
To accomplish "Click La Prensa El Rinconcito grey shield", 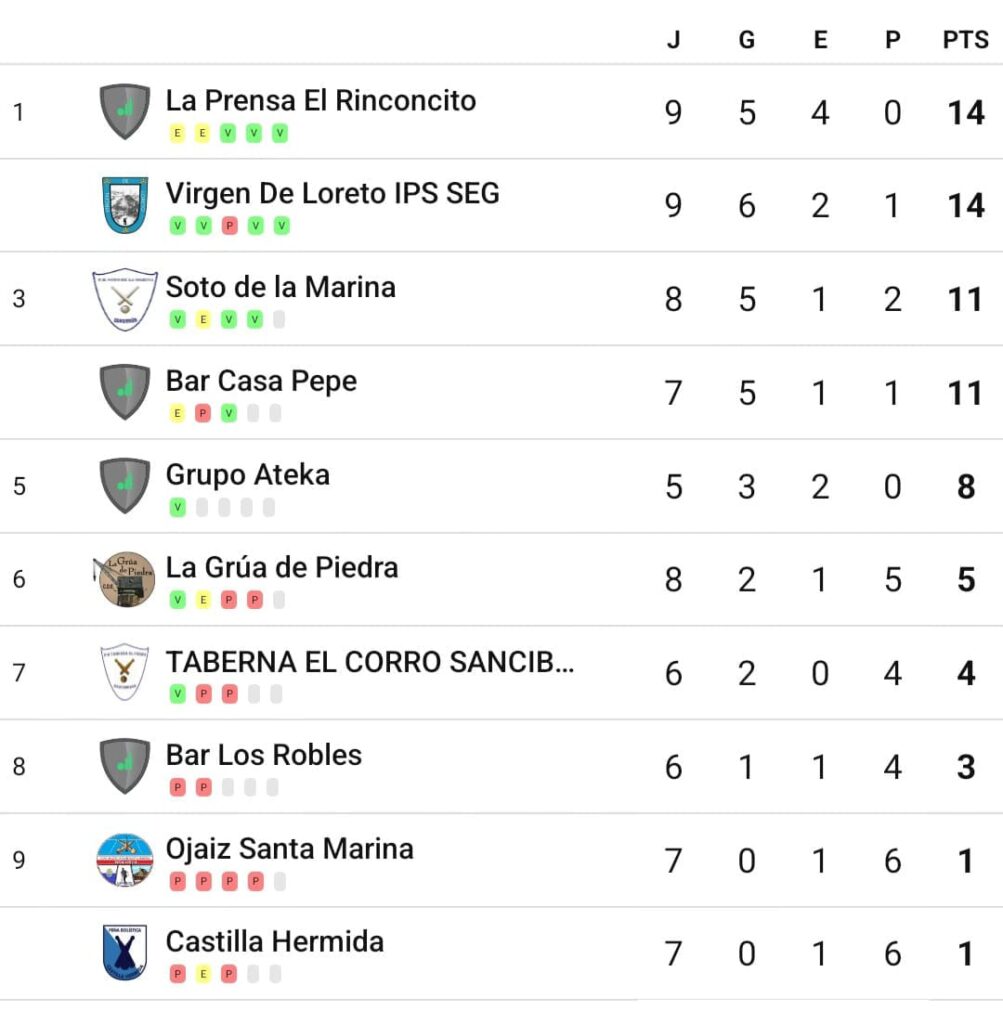I will coord(125,112).
